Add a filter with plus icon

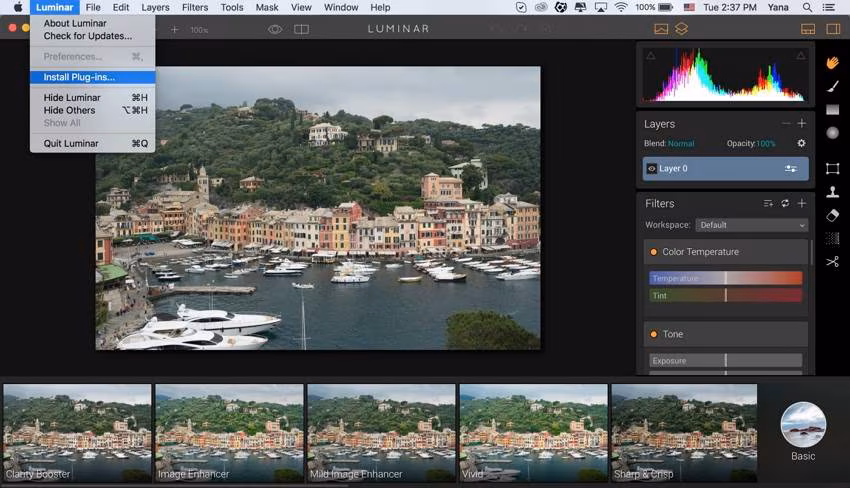coord(802,203)
